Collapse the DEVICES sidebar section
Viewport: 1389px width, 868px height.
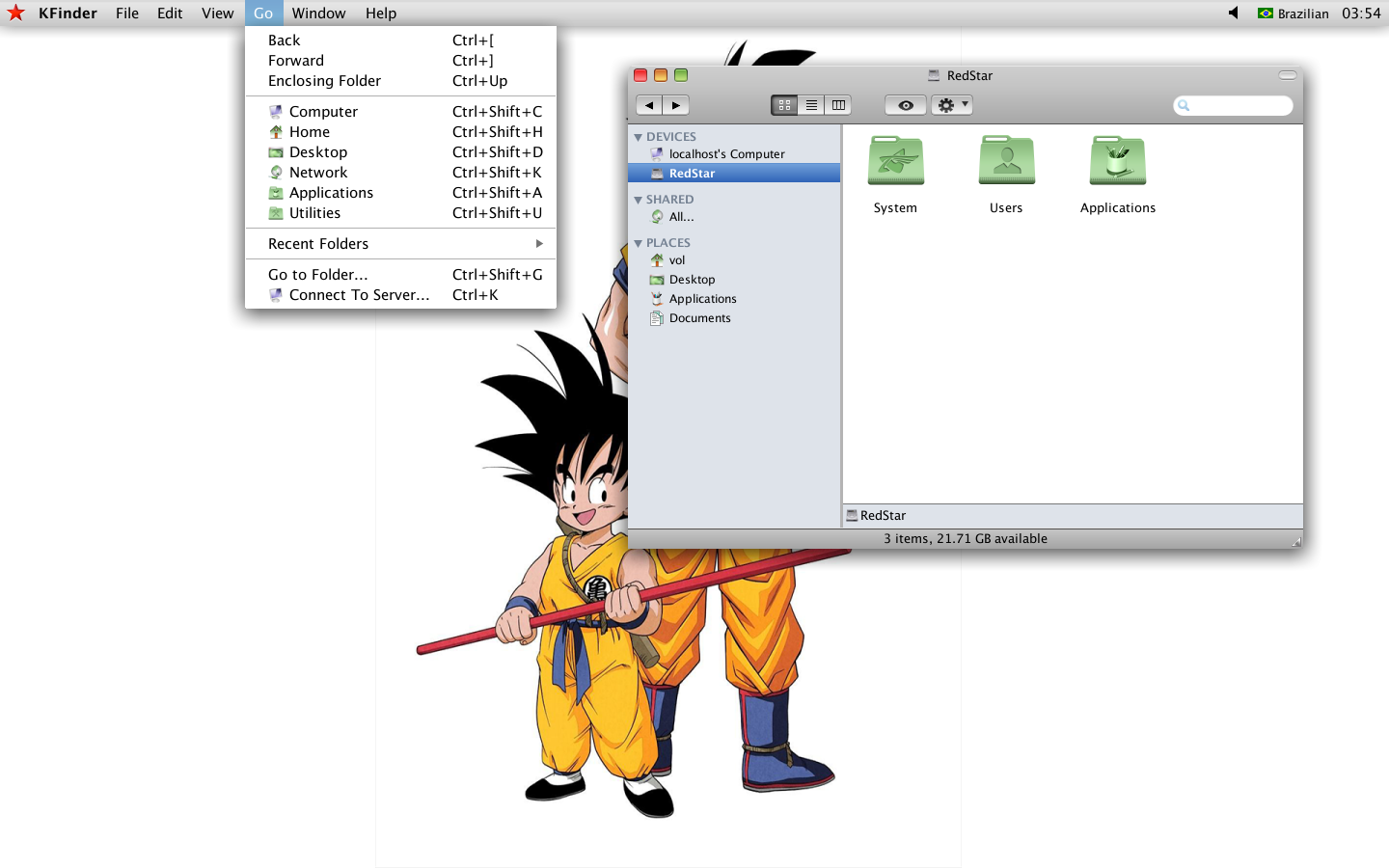click(x=638, y=138)
